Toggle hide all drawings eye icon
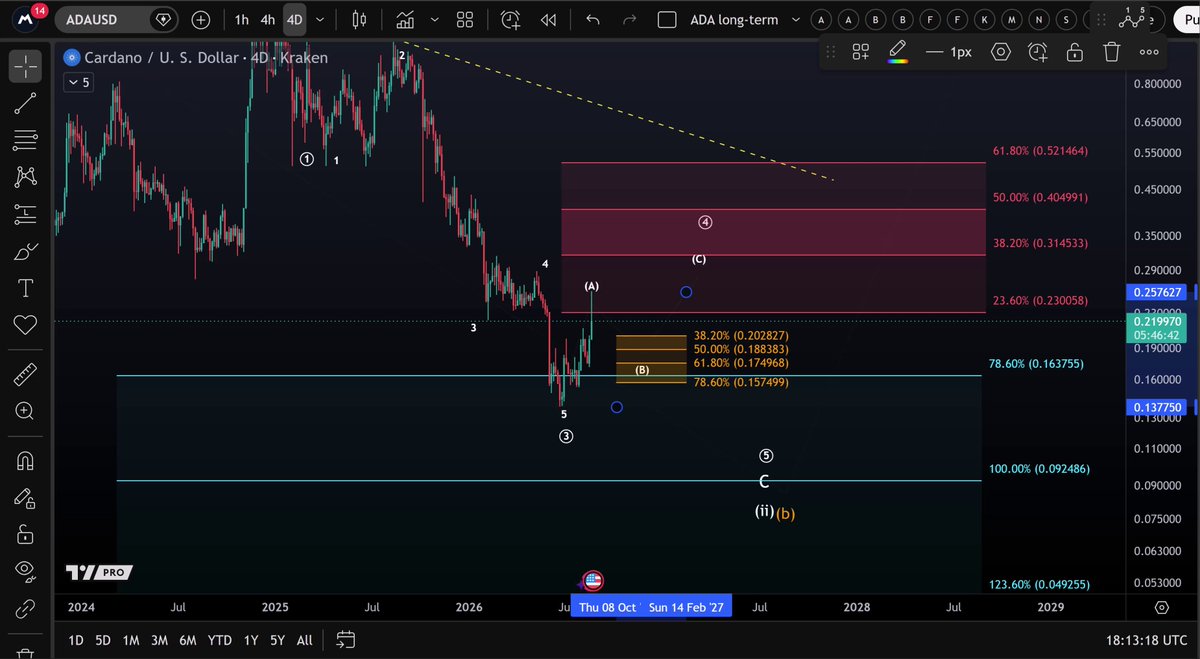Image resolution: width=1200 pixels, height=659 pixels. coord(25,570)
